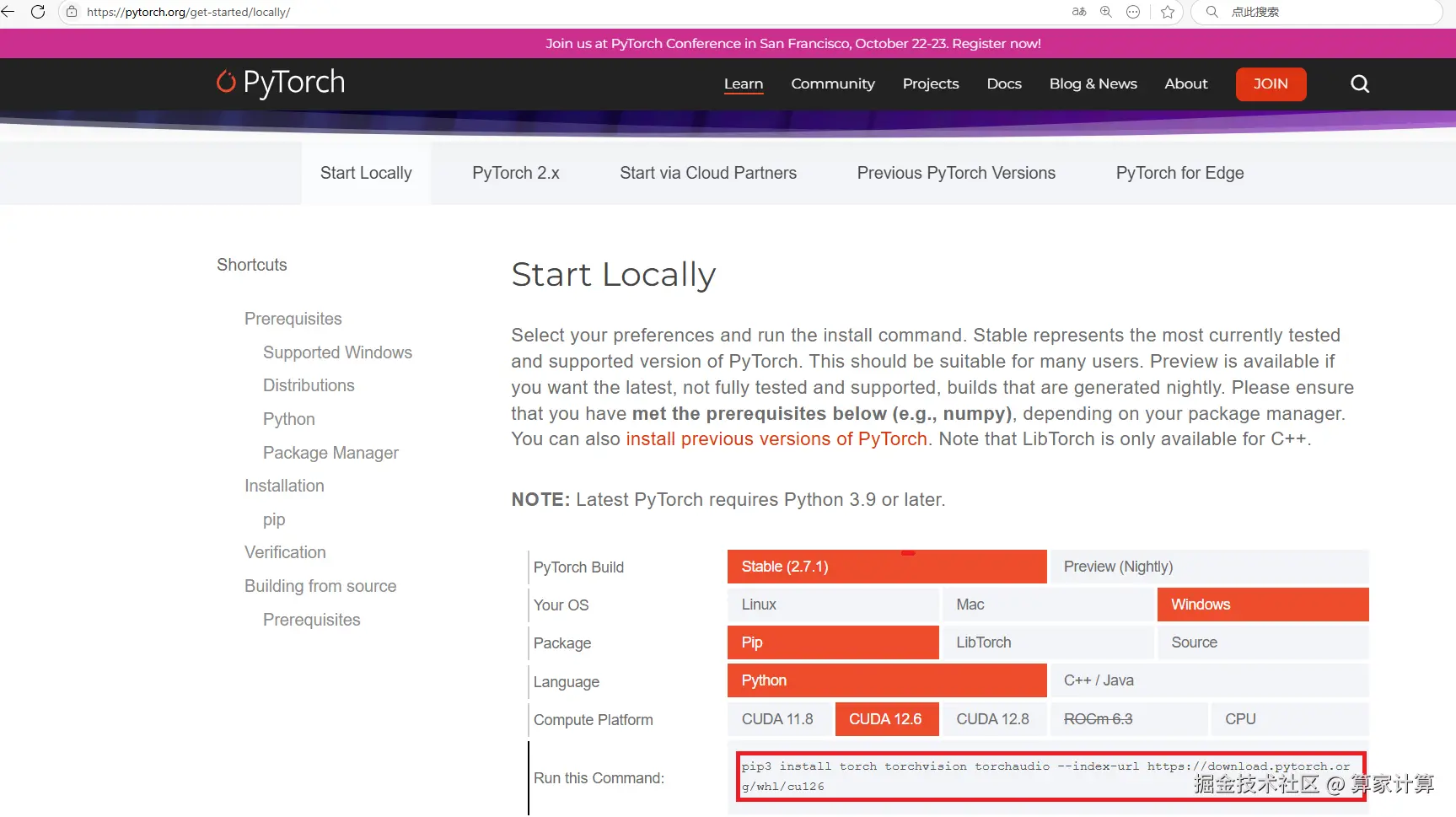Click the translate page icon

[1079, 12]
